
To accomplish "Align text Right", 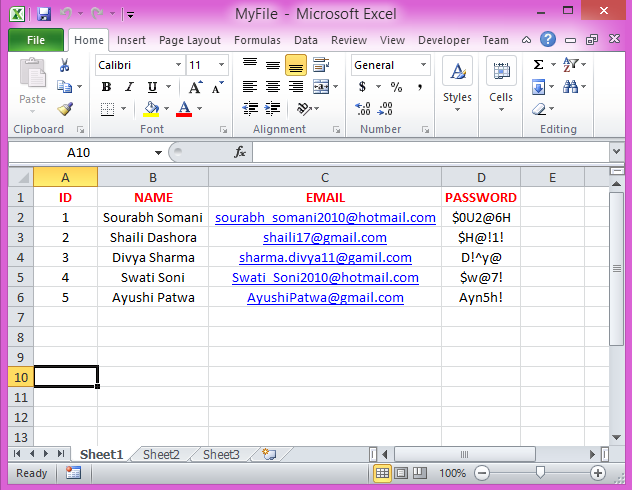I will tap(296, 87).
